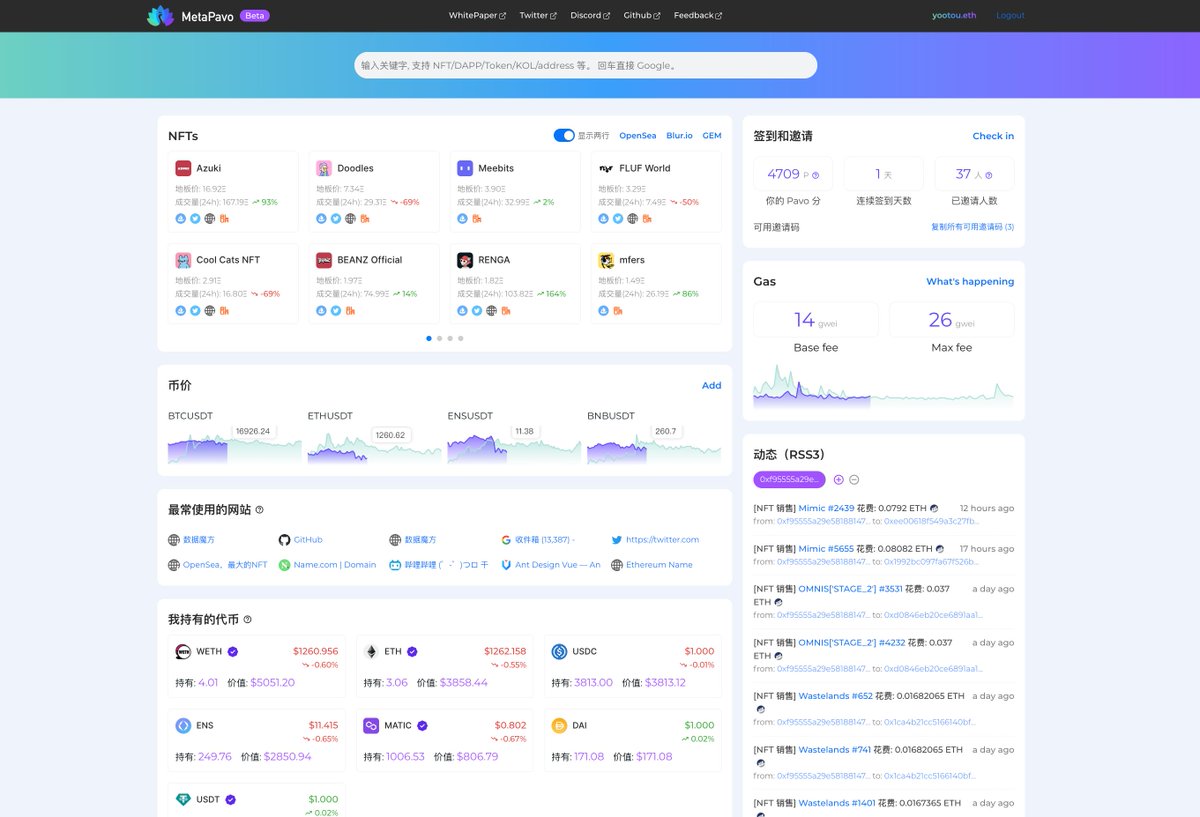Open Azuki's Twitter icon link
The width and height of the screenshot is (1200, 817).
[x=195, y=218]
